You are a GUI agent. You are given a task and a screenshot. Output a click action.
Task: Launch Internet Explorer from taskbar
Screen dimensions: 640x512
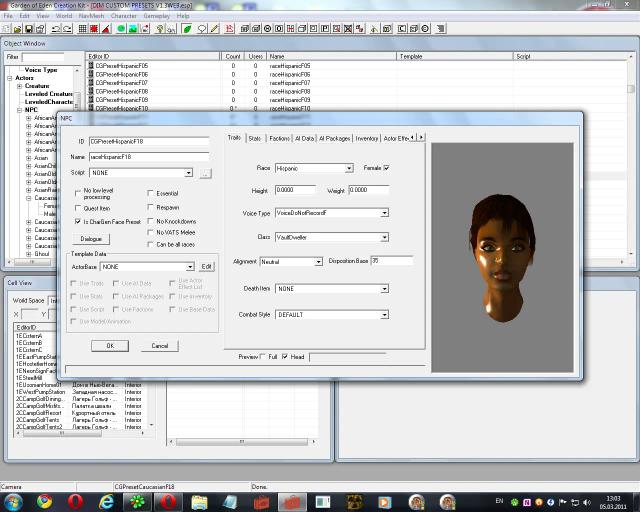106,502
